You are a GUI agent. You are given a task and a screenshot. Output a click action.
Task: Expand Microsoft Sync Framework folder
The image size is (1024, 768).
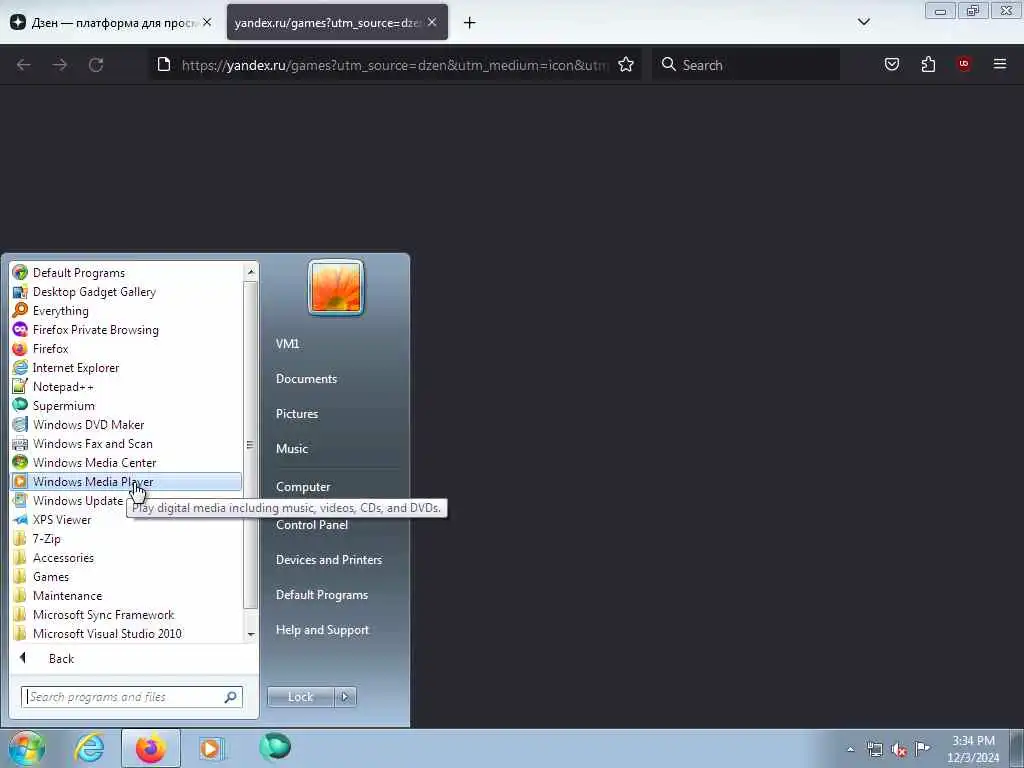coord(127,615)
